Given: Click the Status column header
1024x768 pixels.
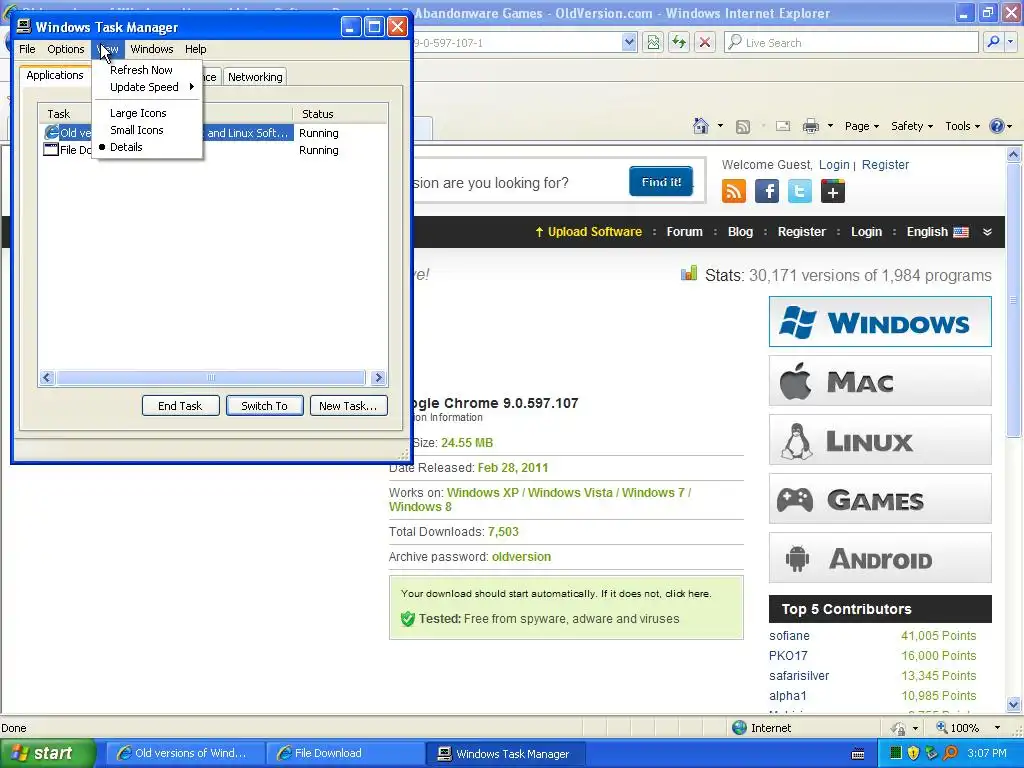Looking at the screenshot, I should (340, 114).
